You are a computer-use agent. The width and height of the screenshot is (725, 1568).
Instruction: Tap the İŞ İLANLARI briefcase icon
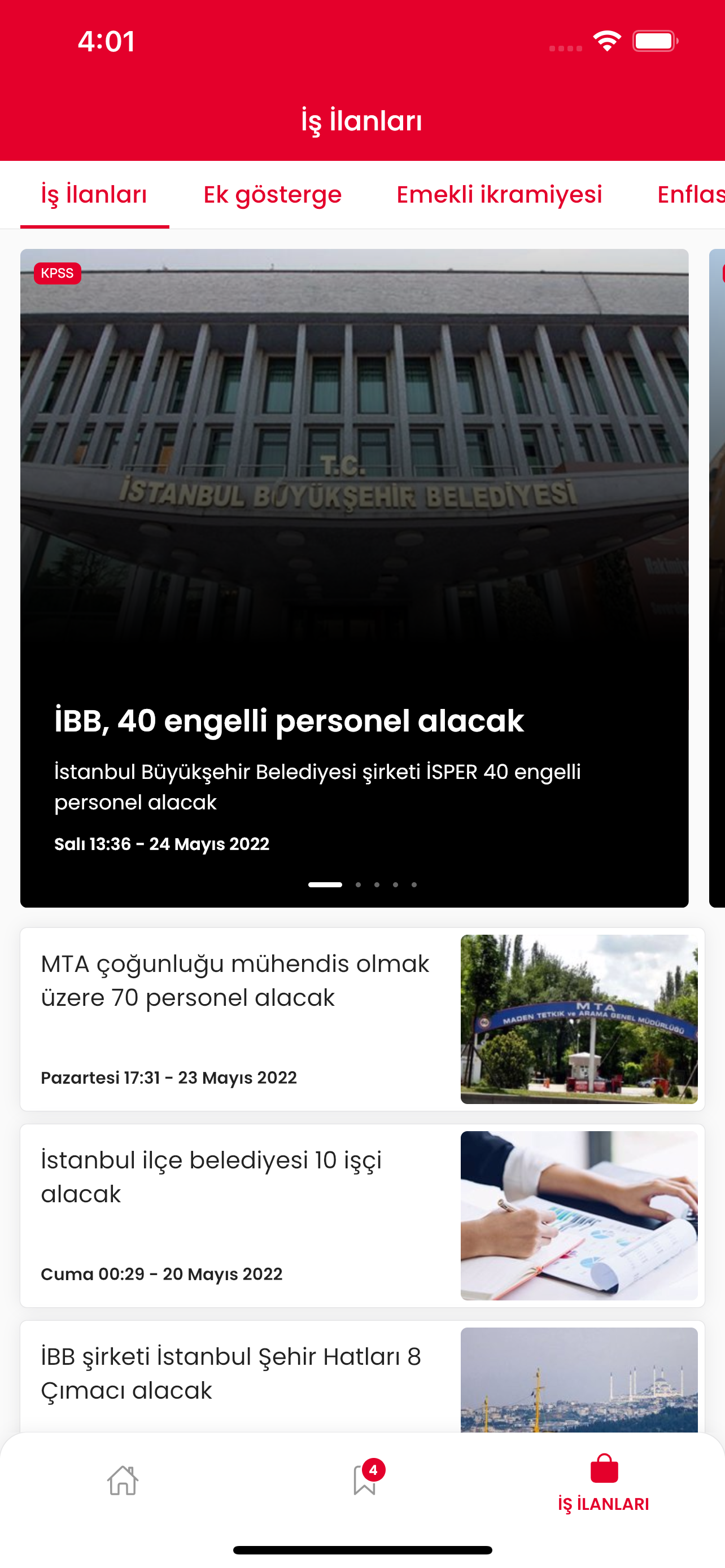pyautogui.click(x=604, y=1468)
